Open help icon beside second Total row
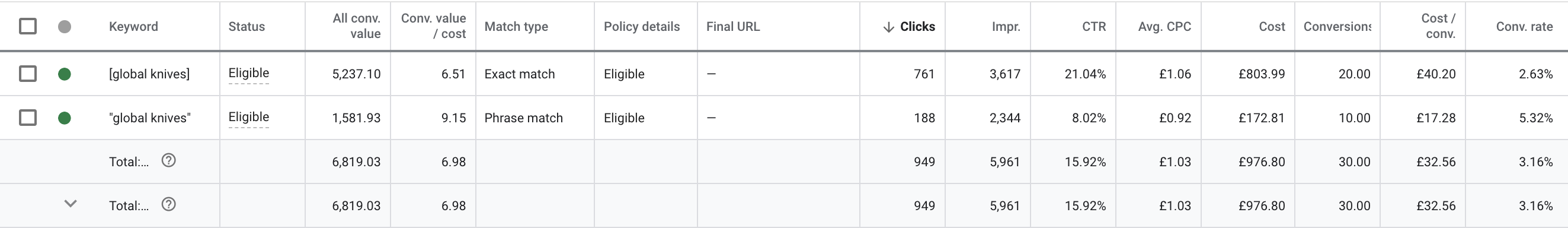 tap(169, 204)
